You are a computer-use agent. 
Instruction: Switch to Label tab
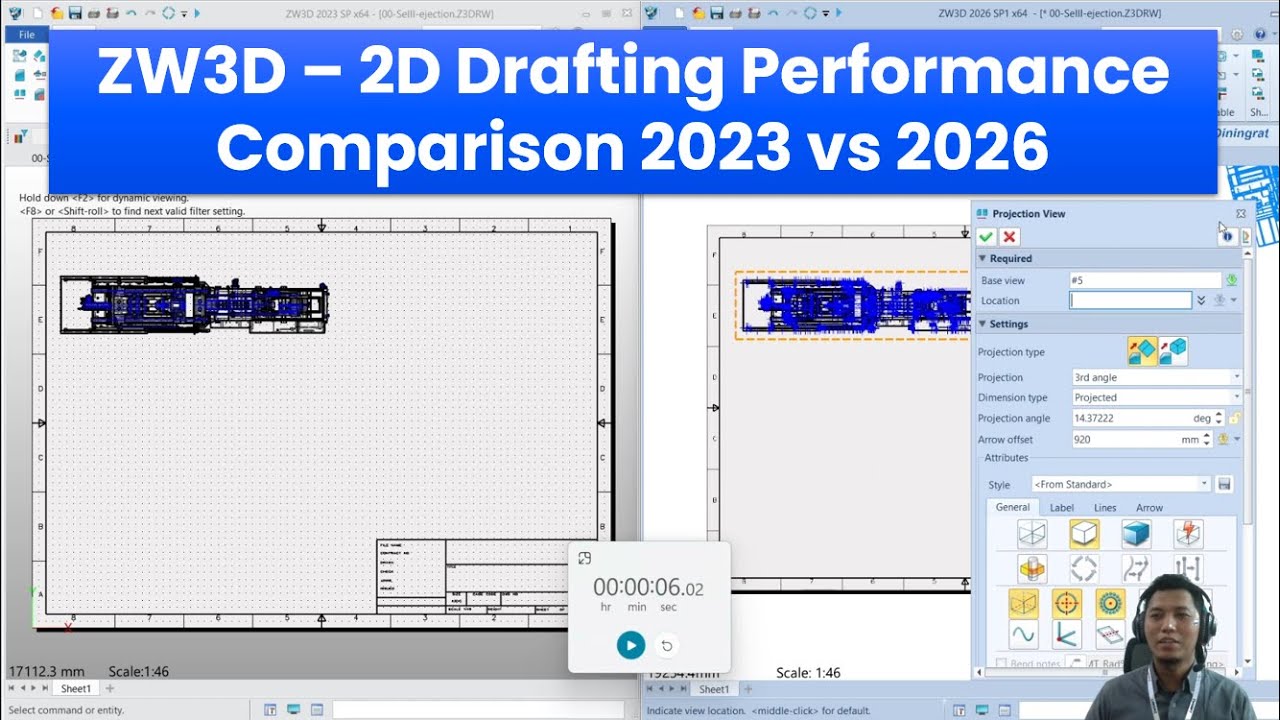pos(1061,508)
